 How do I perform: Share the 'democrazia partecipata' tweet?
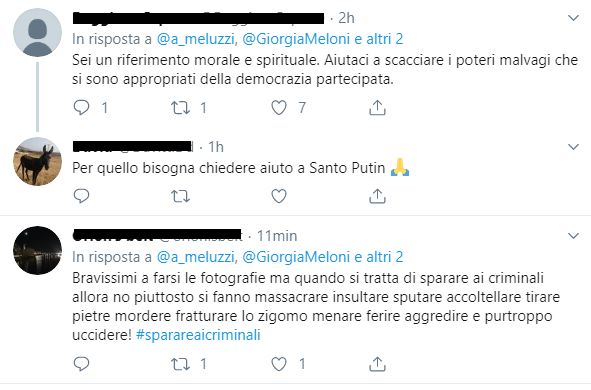377,107
